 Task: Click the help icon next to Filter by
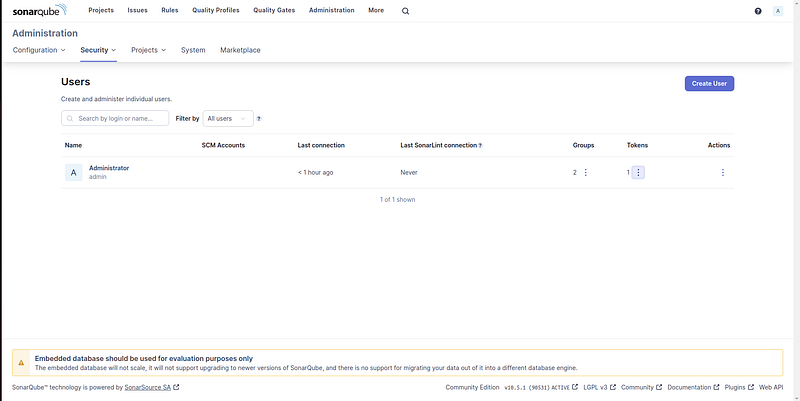[259, 118]
